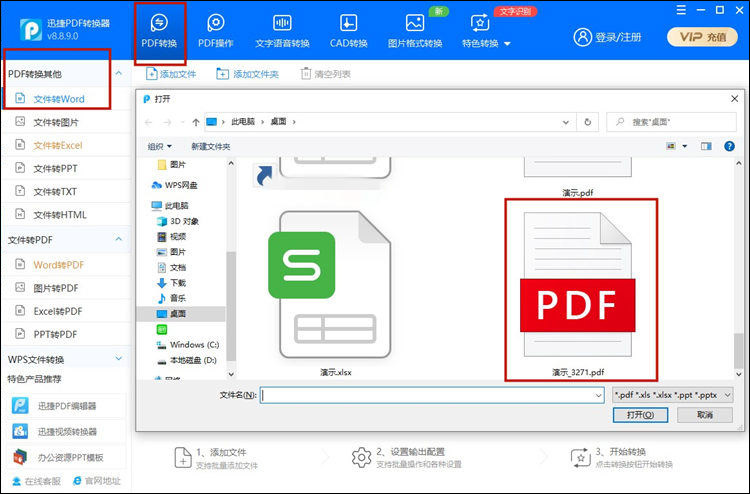The width and height of the screenshot is (750, 494).
Task: Collapse the PDF转换其他 section
Action: pyautogui.click(x=119, y=74)
